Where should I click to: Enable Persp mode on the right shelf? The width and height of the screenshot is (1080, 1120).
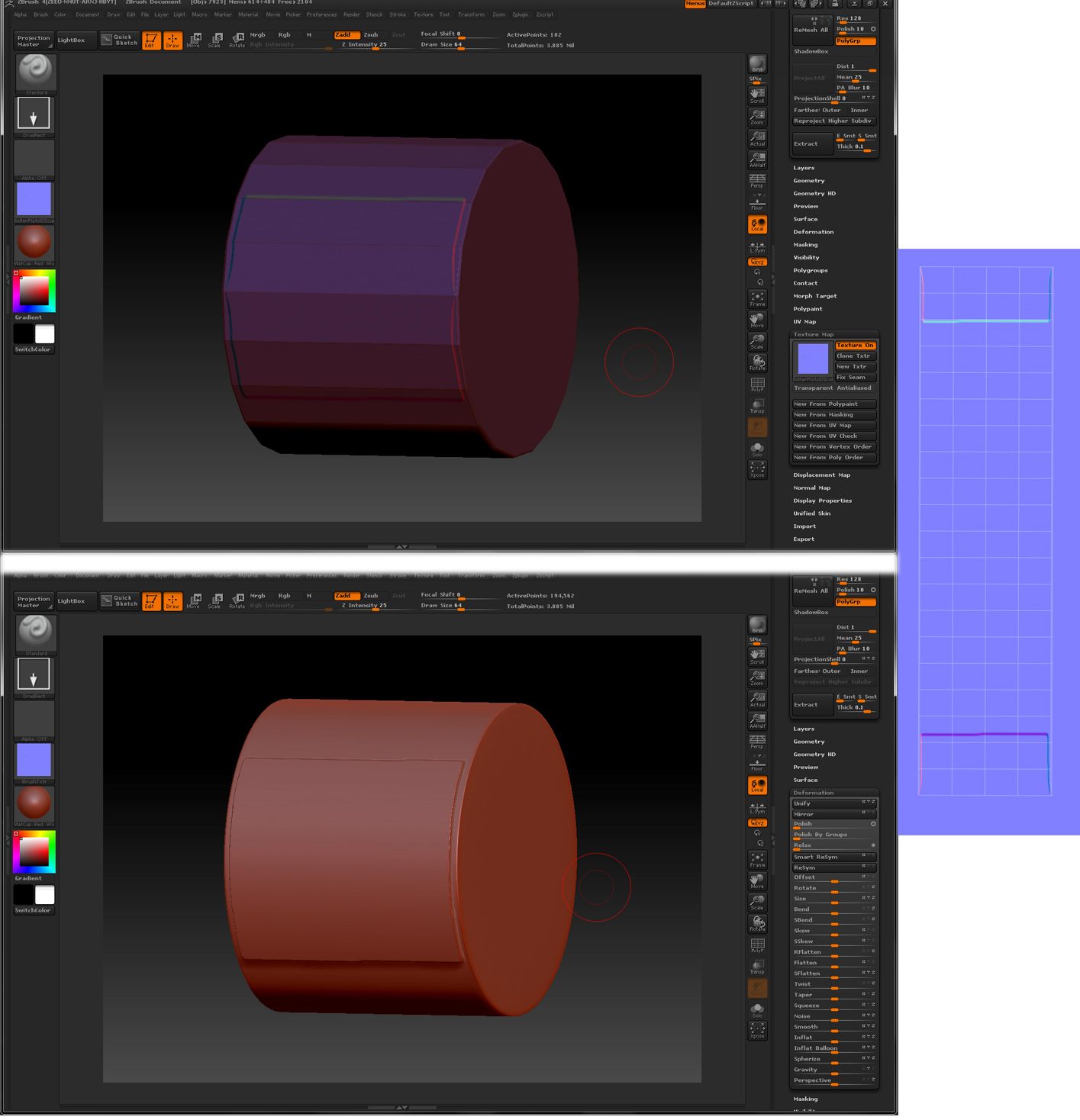757,180
